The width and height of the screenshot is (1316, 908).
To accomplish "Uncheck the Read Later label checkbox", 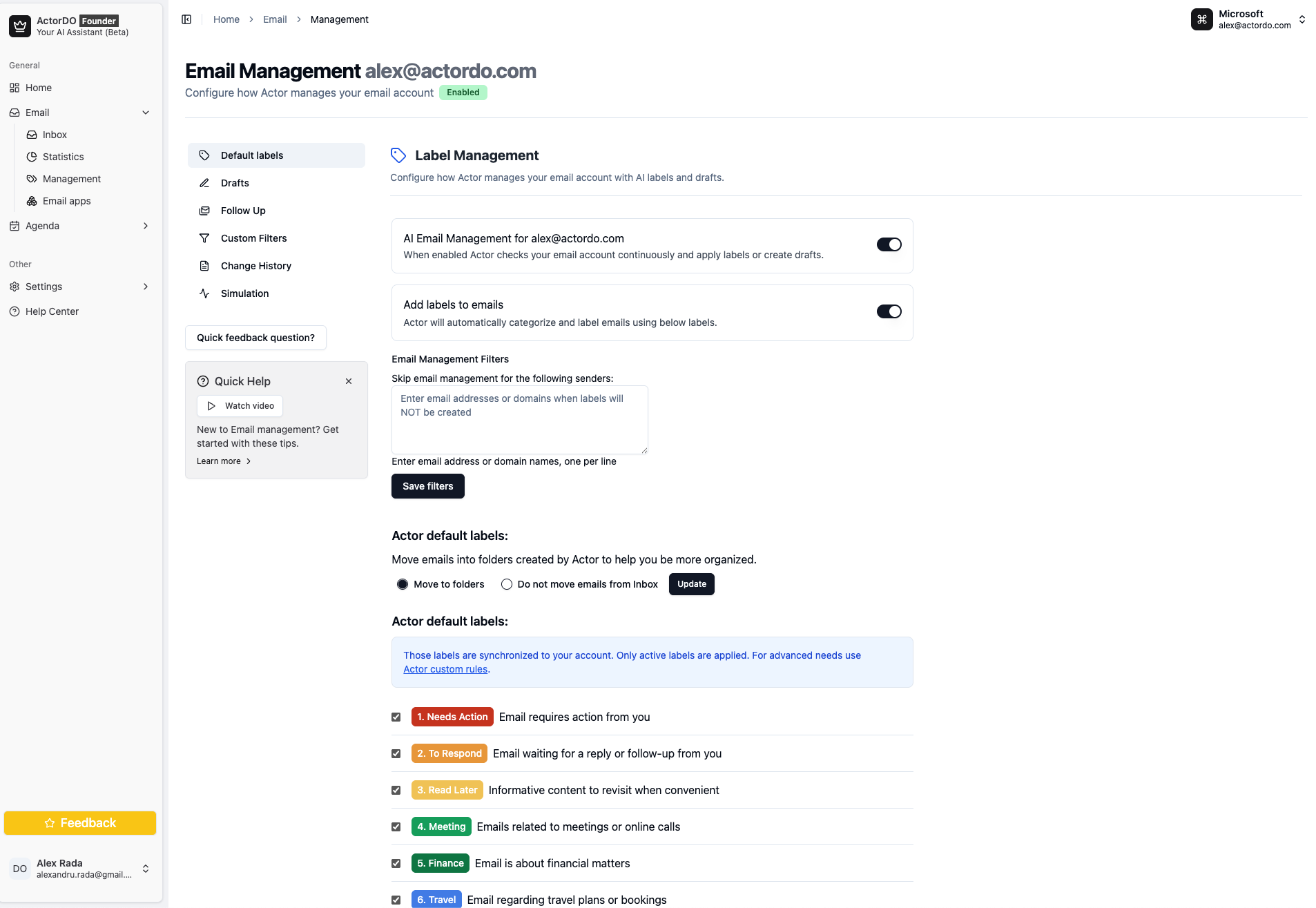I will [396, 790].
